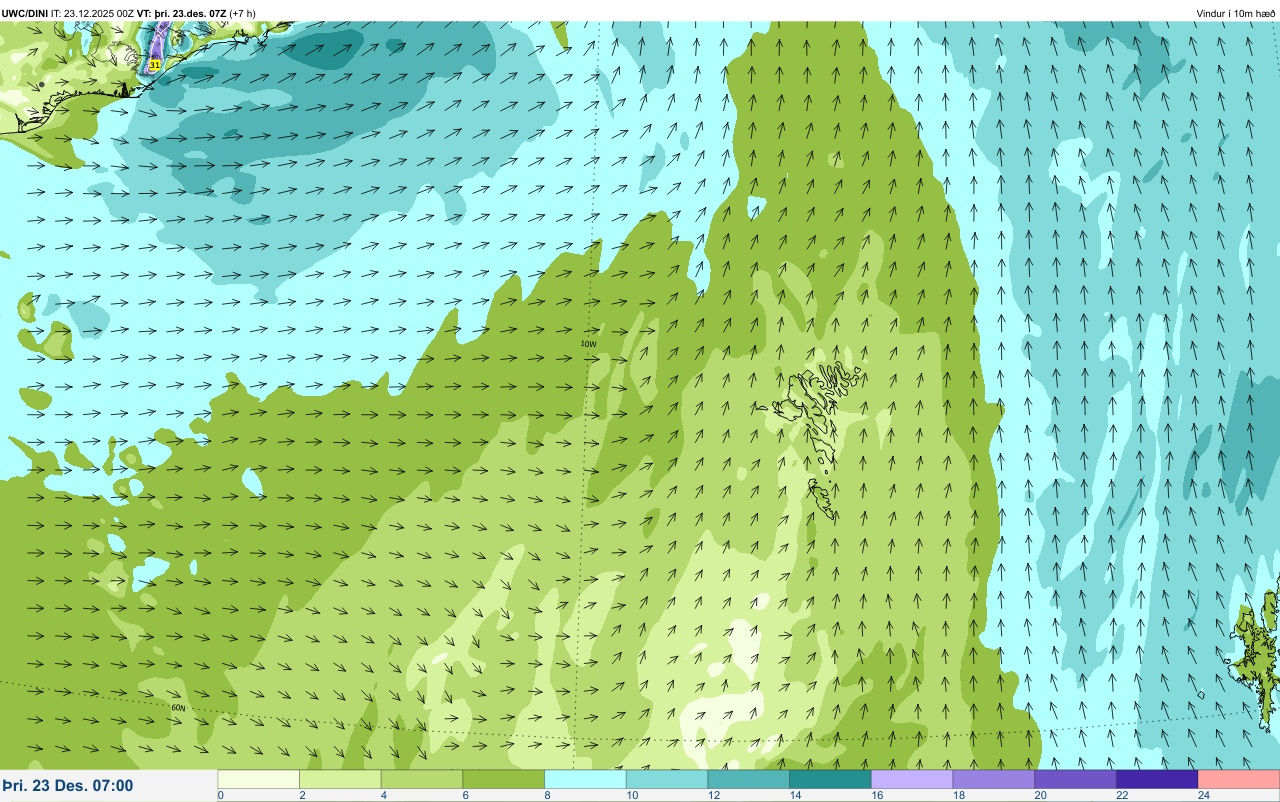The height and width of the screenshot is (802, 1280).
Task: Click the yellow '31' wind value marker
Action: pos(154,64)
